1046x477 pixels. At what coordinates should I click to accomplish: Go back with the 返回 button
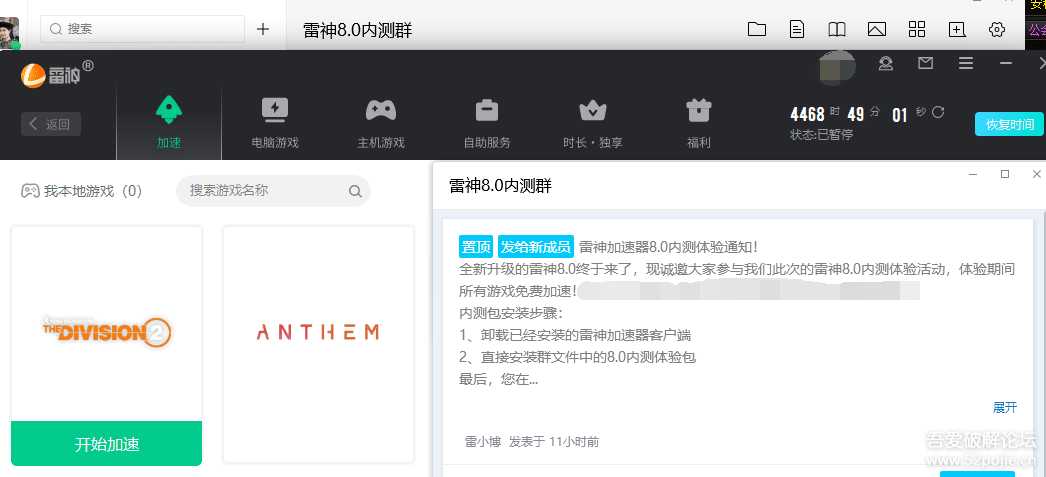click(51, 124)
